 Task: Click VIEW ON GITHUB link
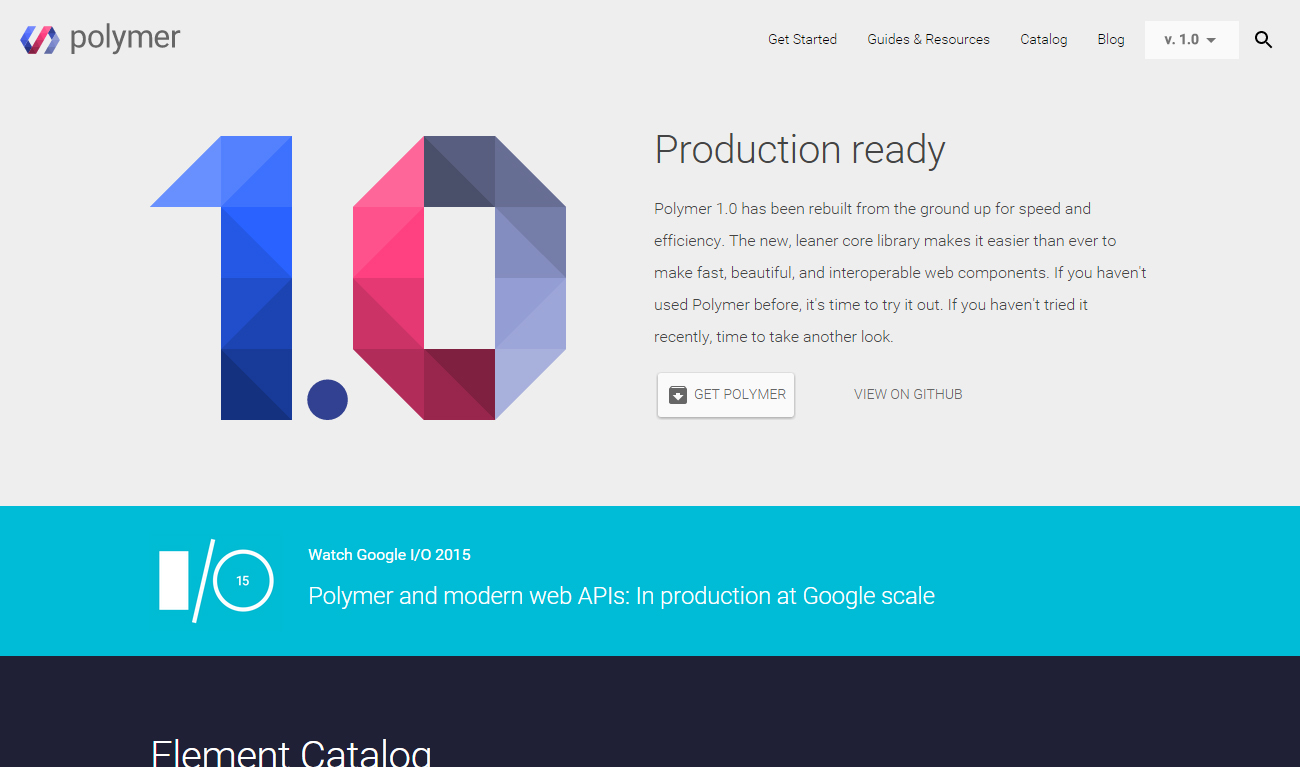click(908, 394)
